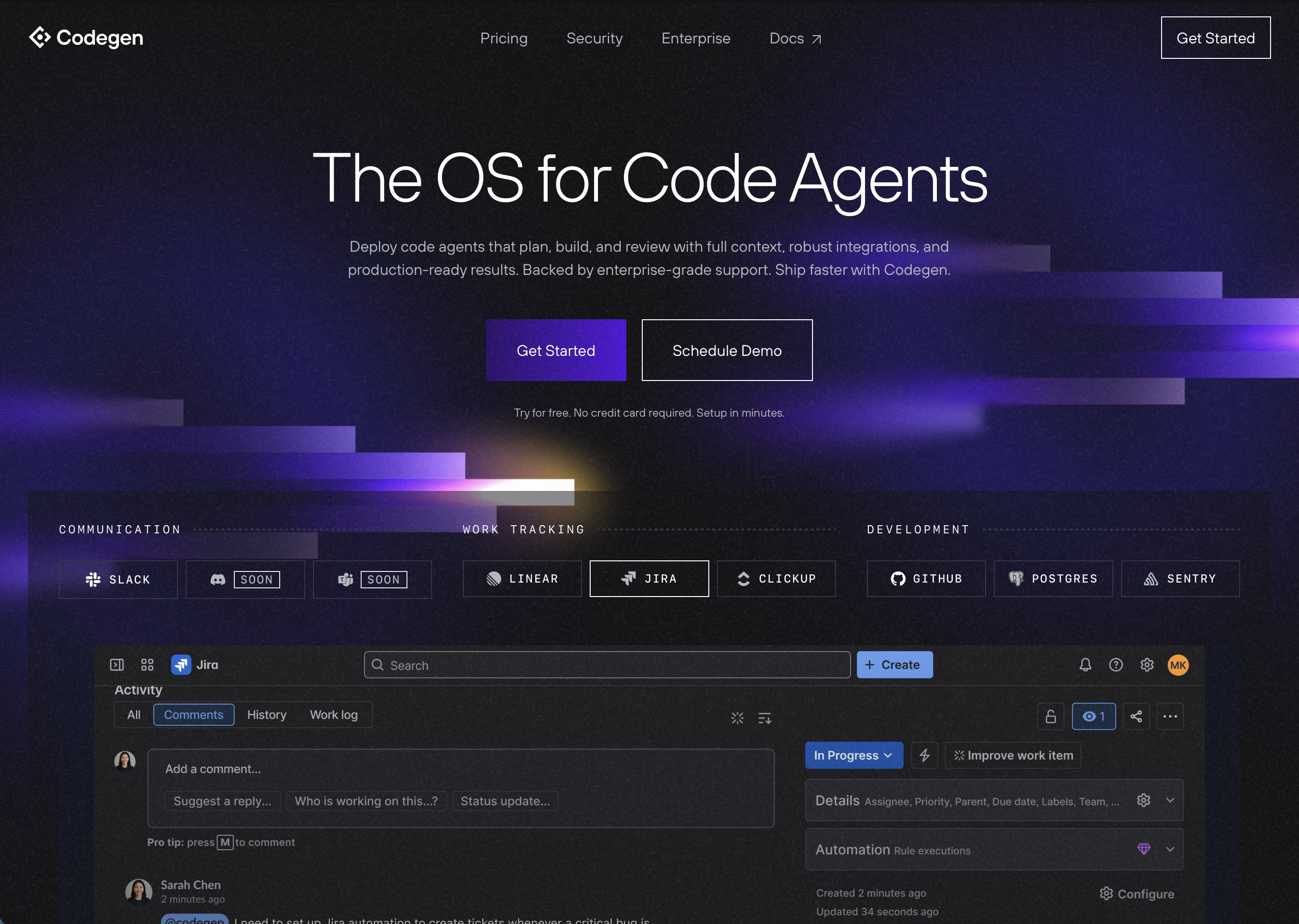Toggle the lock restriction icon
The height and width of the screenshot is (924, 1299).
point(1051,716)
